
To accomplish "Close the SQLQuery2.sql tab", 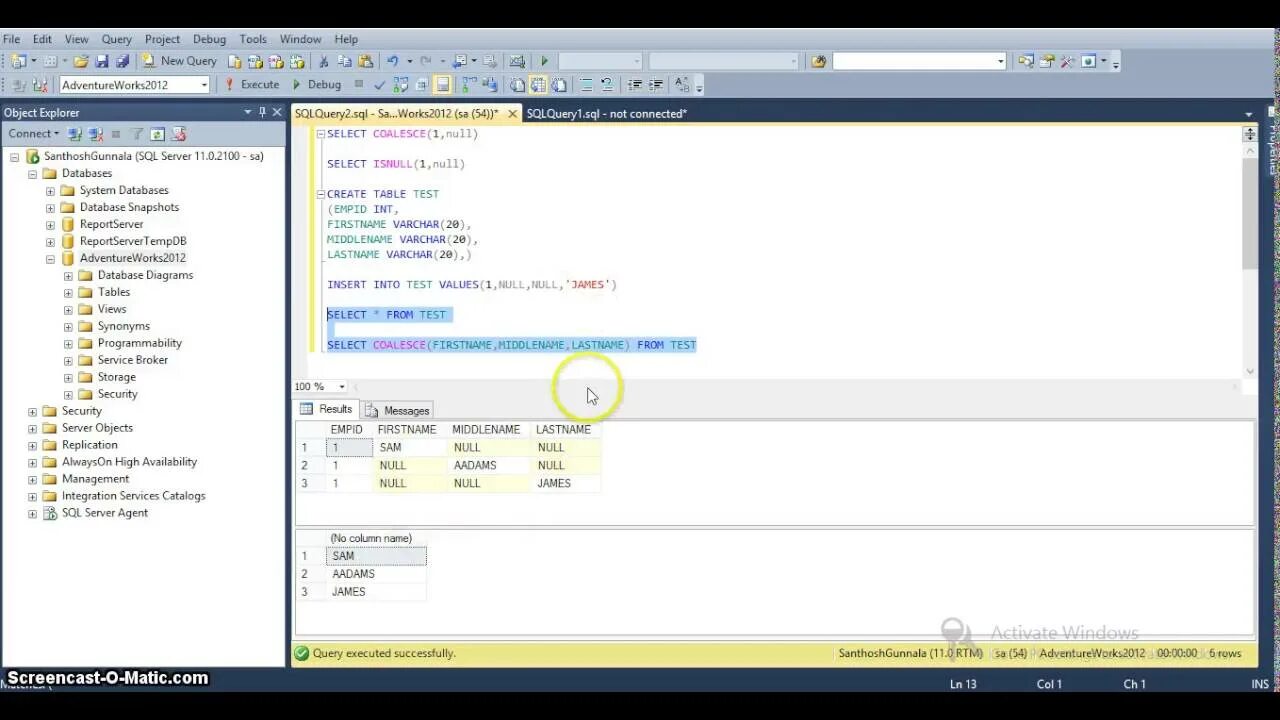I will (513, 114).
